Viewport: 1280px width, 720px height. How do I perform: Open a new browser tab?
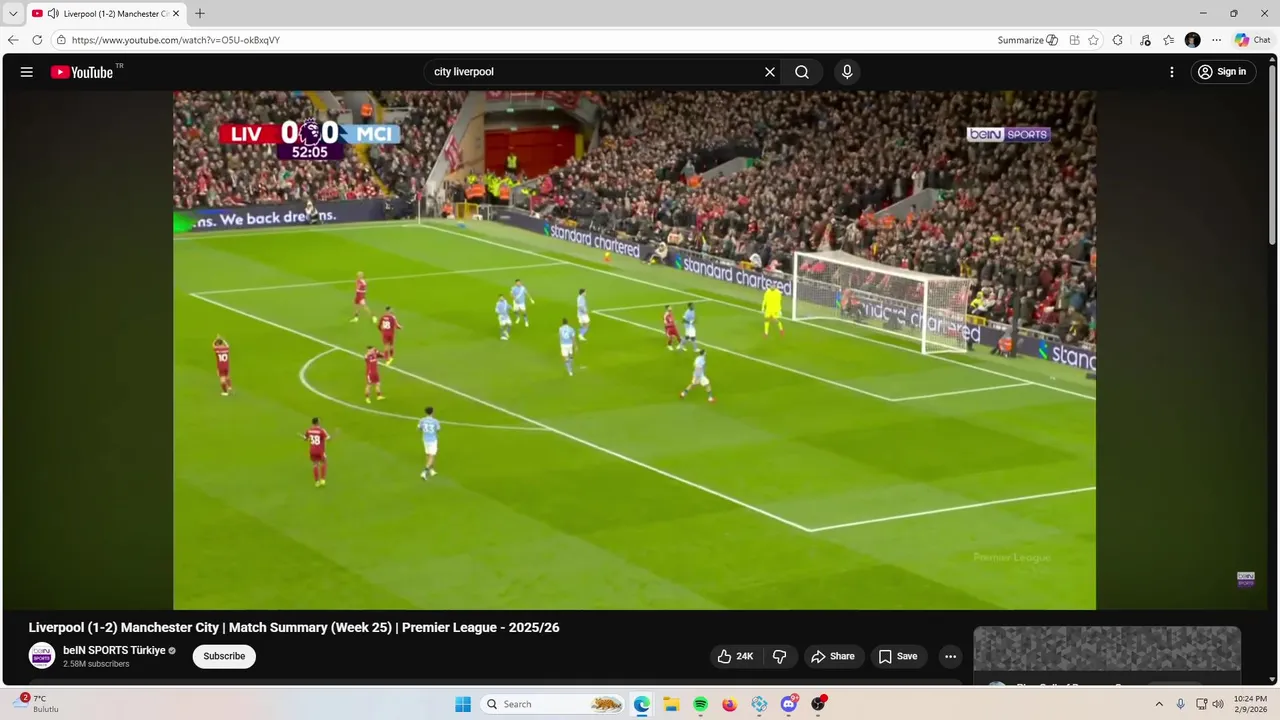199,13
